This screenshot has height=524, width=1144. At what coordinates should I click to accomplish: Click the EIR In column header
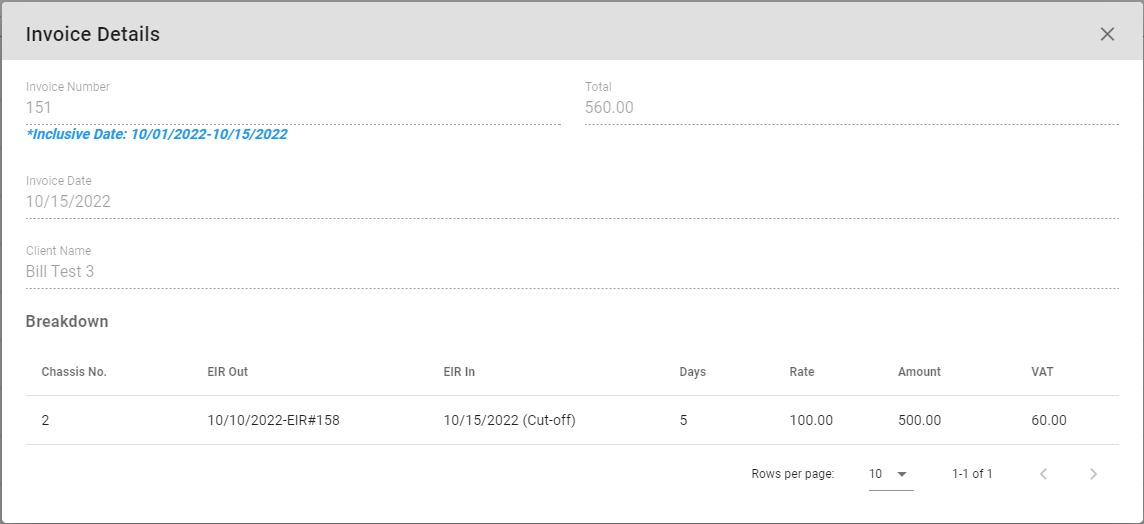(x=459, y=372)
